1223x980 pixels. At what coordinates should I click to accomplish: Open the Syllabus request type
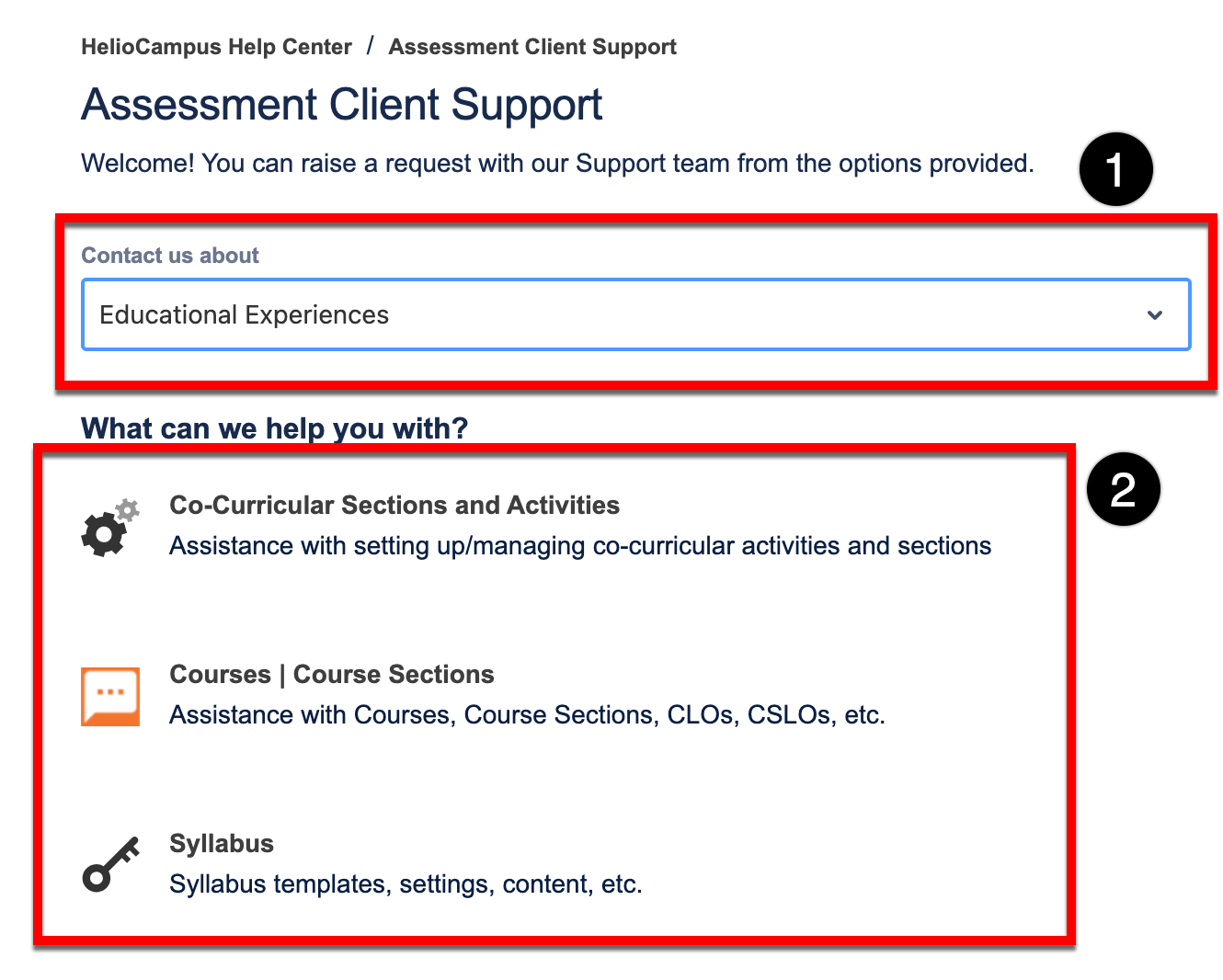pyautogui.click(x=222, y=844)
